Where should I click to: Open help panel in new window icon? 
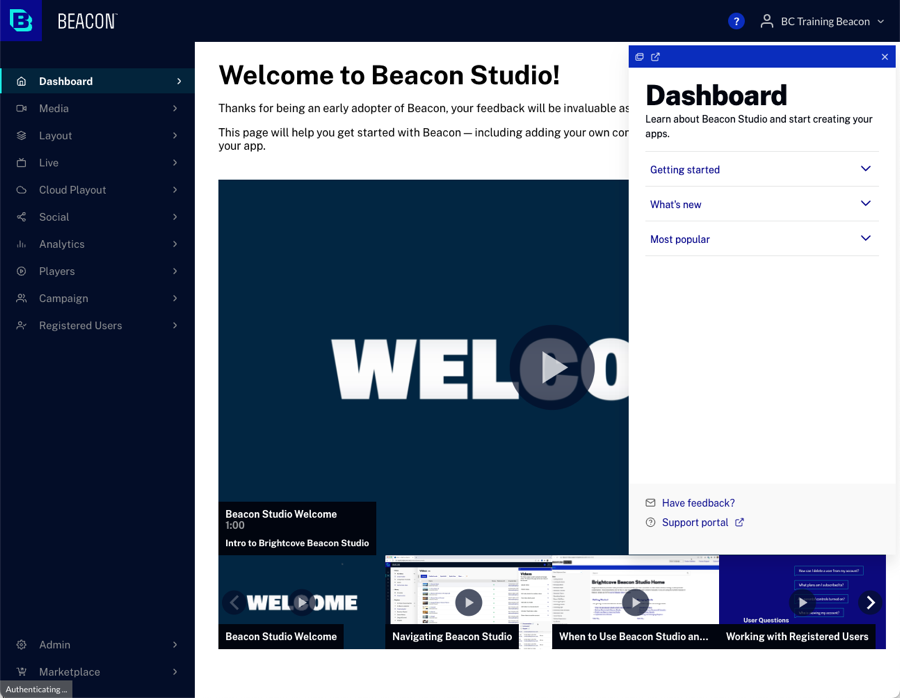pyautogui.click(x=655, y=57)
